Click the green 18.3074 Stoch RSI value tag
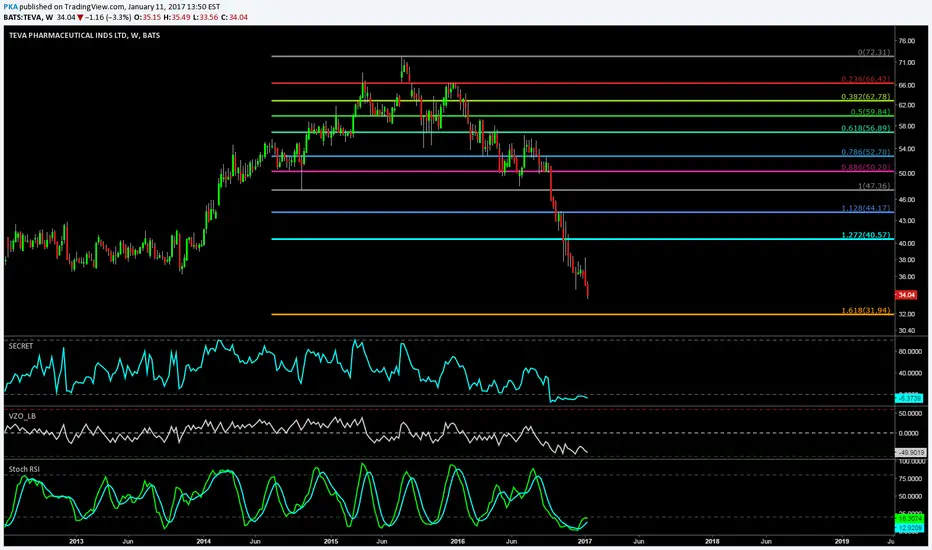Viewport: 932px width, 550px height. click(x=909, y=518)
